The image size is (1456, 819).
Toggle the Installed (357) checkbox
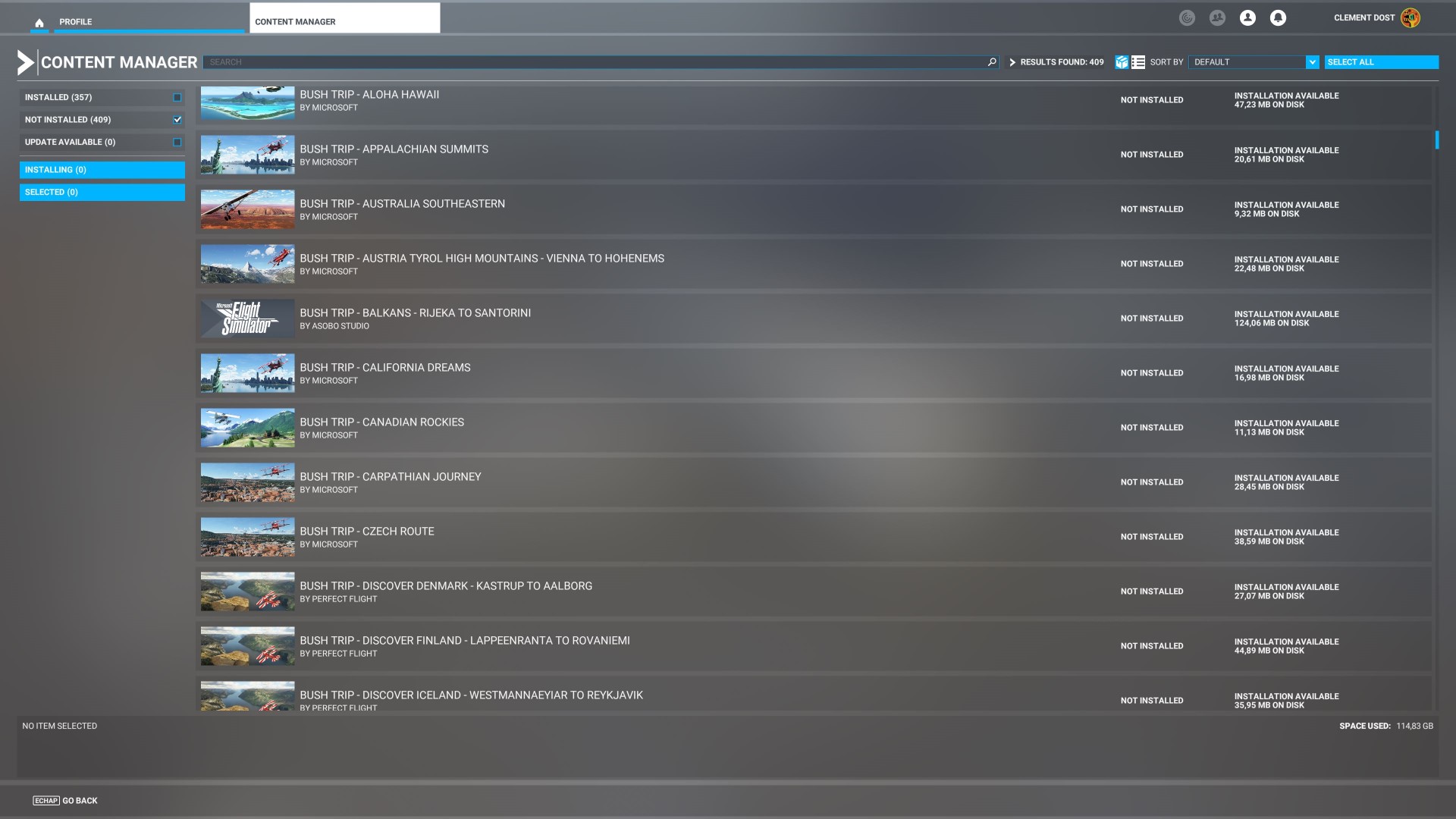click(177, 98)
